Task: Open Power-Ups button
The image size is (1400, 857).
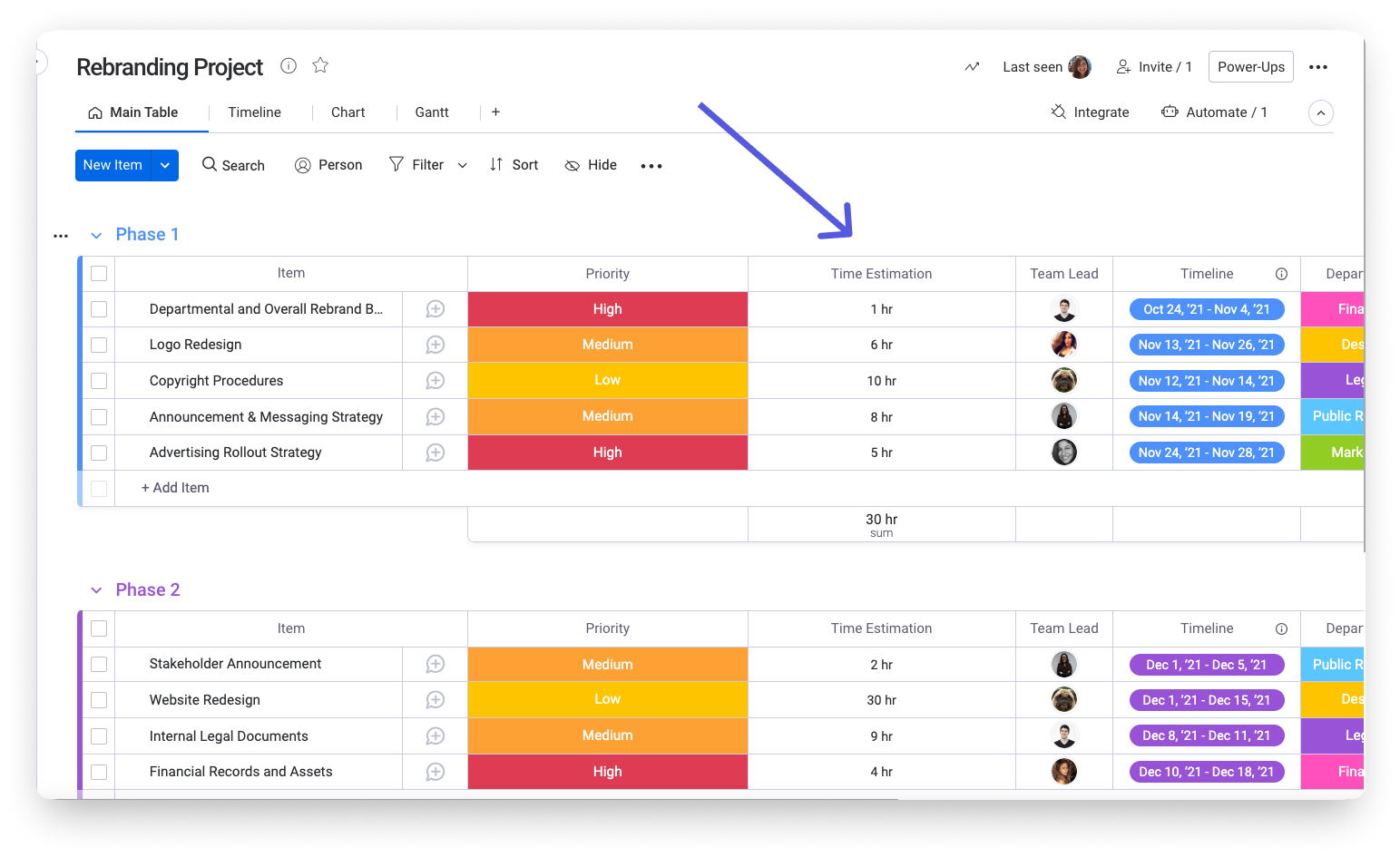Action: point(1251,67)
